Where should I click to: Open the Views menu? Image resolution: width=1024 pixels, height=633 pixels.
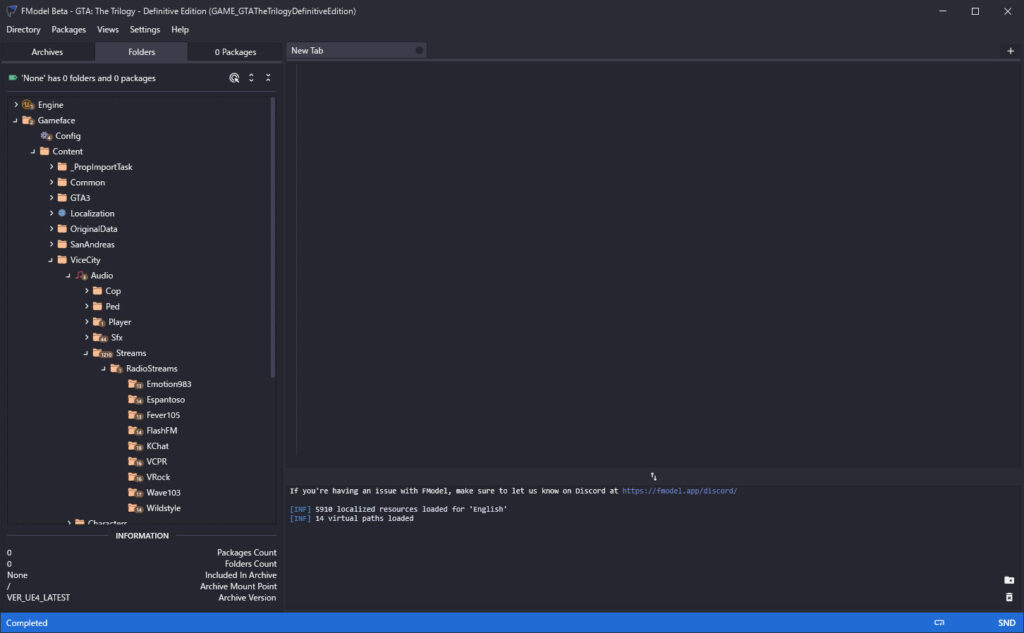pos(108,29)
